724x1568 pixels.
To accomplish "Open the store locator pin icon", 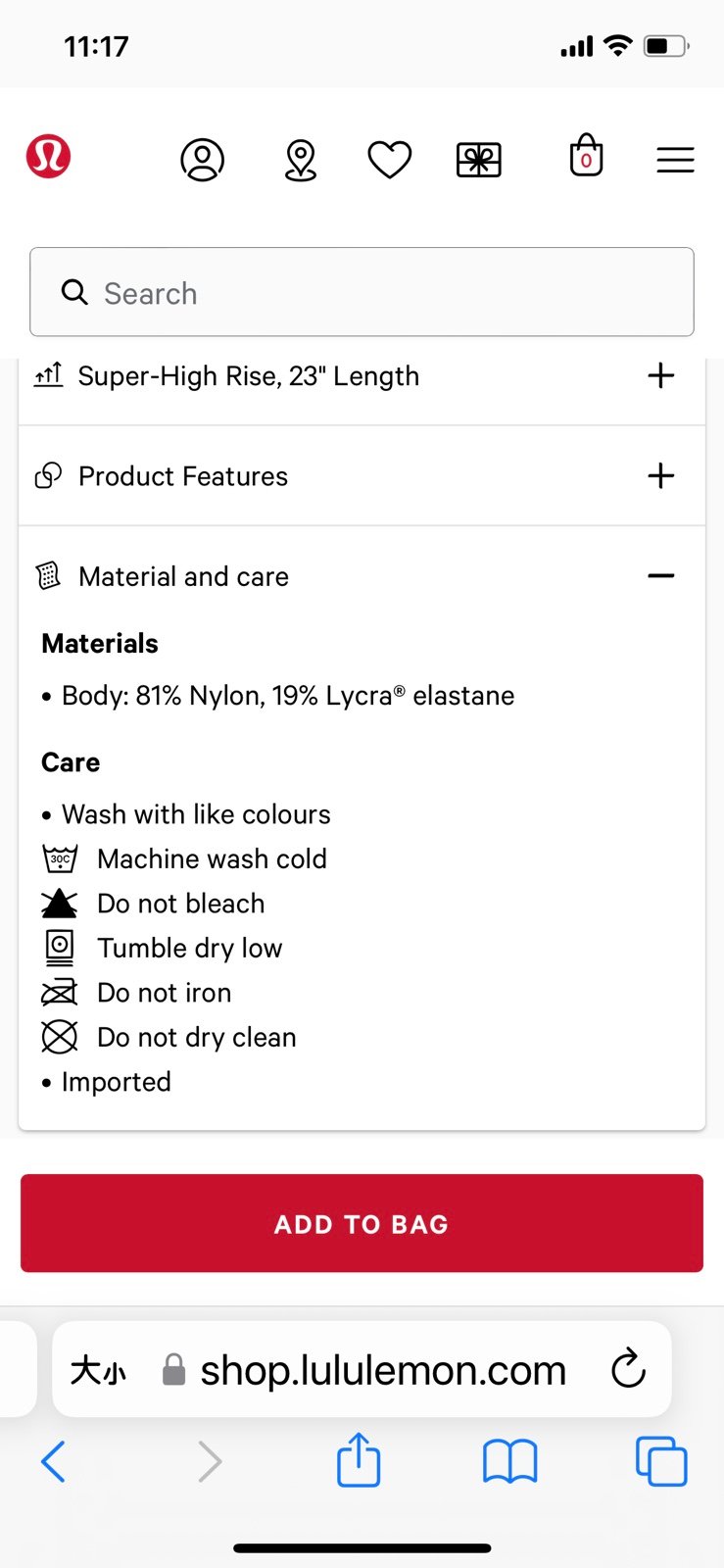I will pos(301,160).
